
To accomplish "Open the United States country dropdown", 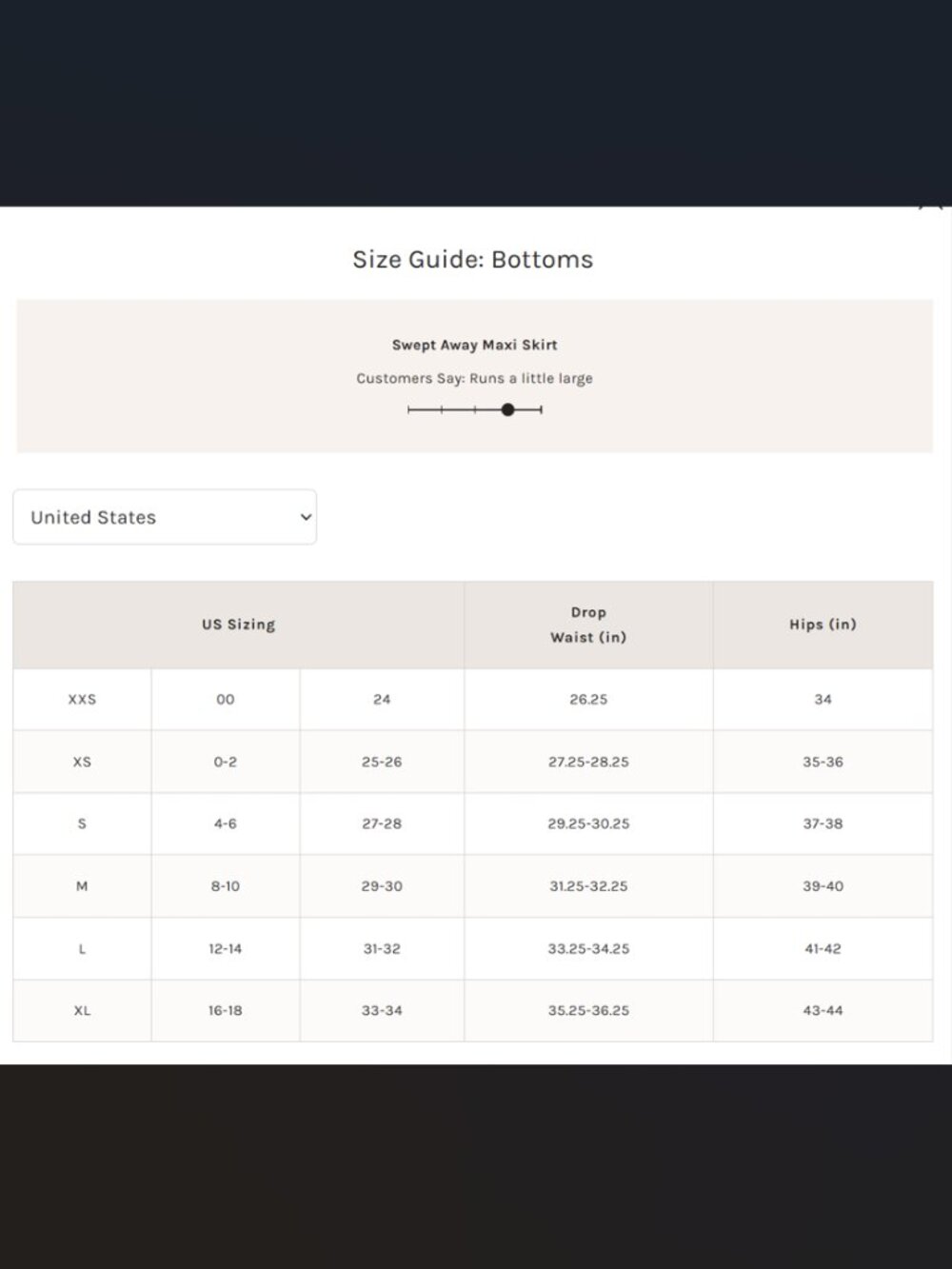I will (x=165, y=517).
